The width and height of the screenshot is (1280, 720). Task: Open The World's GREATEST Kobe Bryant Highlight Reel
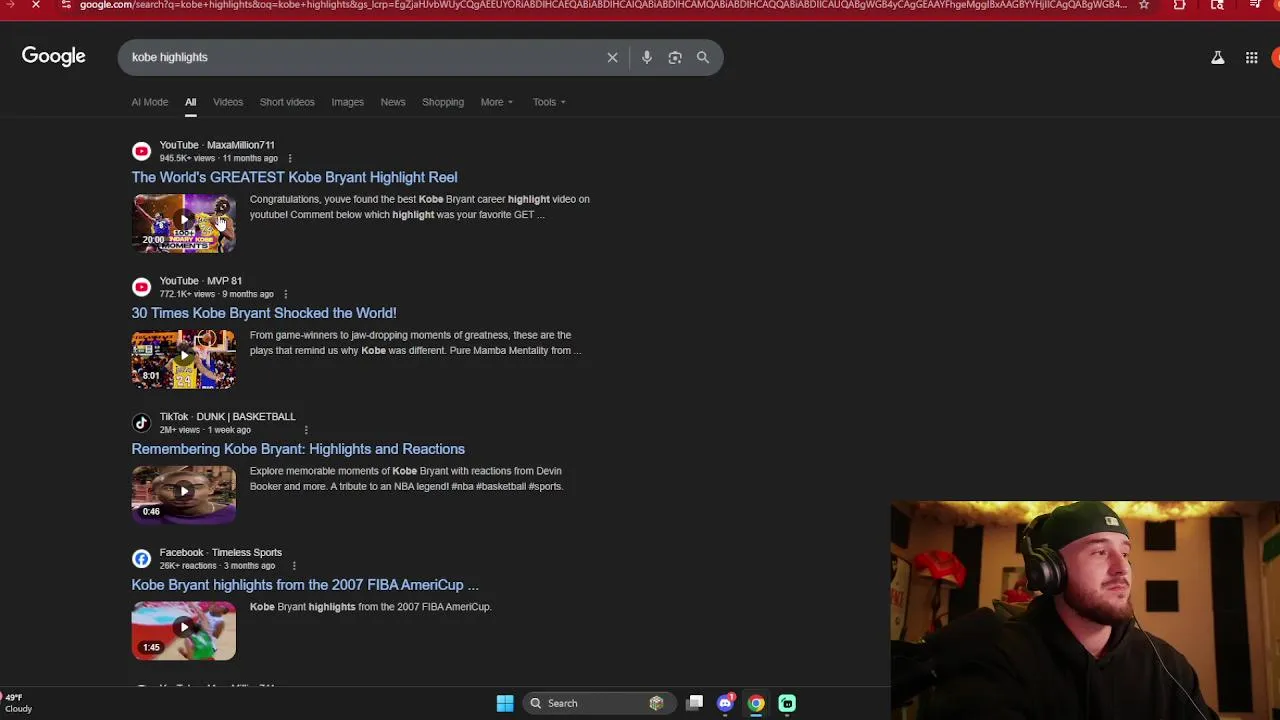(294, 177)
